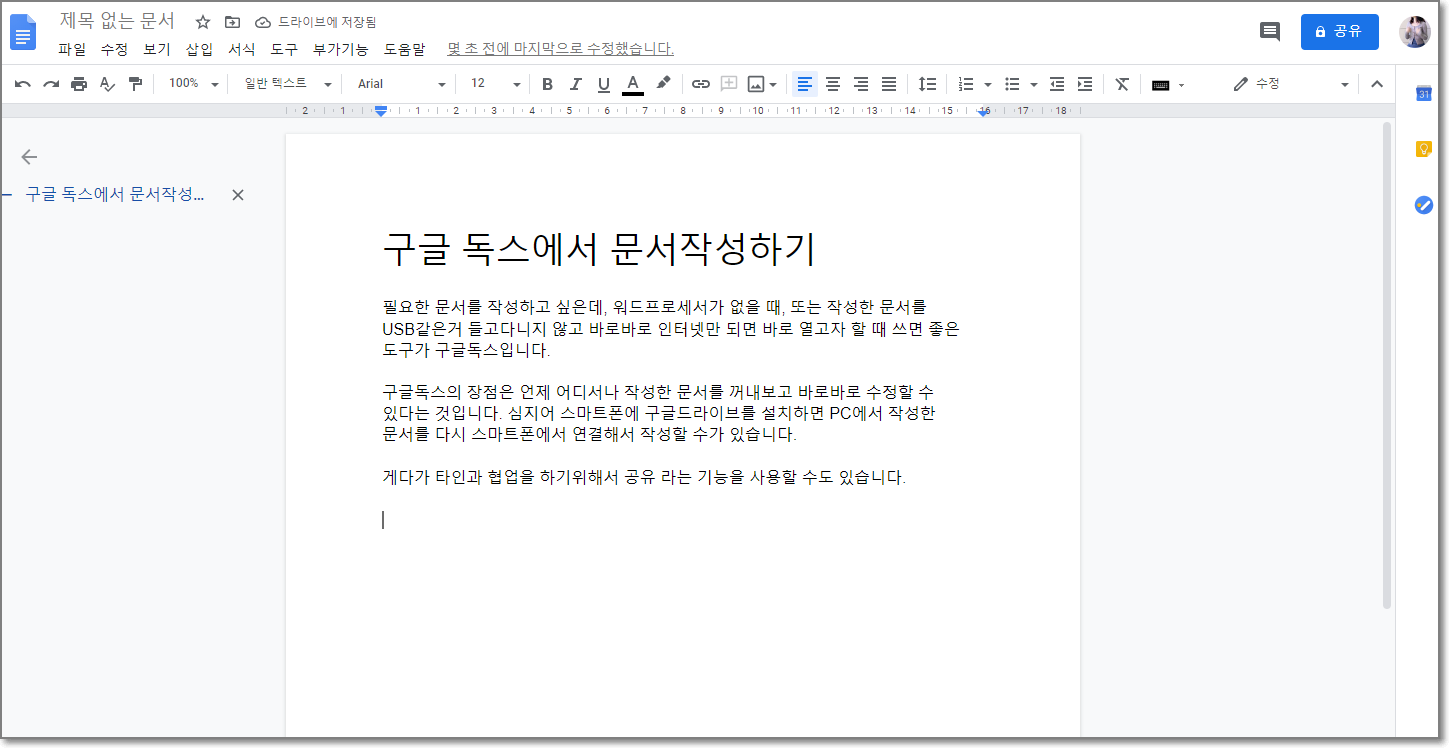The height and width of the screenshot is (748, 1449).
Task: Select justify align
Action: [x=888, y=84]
